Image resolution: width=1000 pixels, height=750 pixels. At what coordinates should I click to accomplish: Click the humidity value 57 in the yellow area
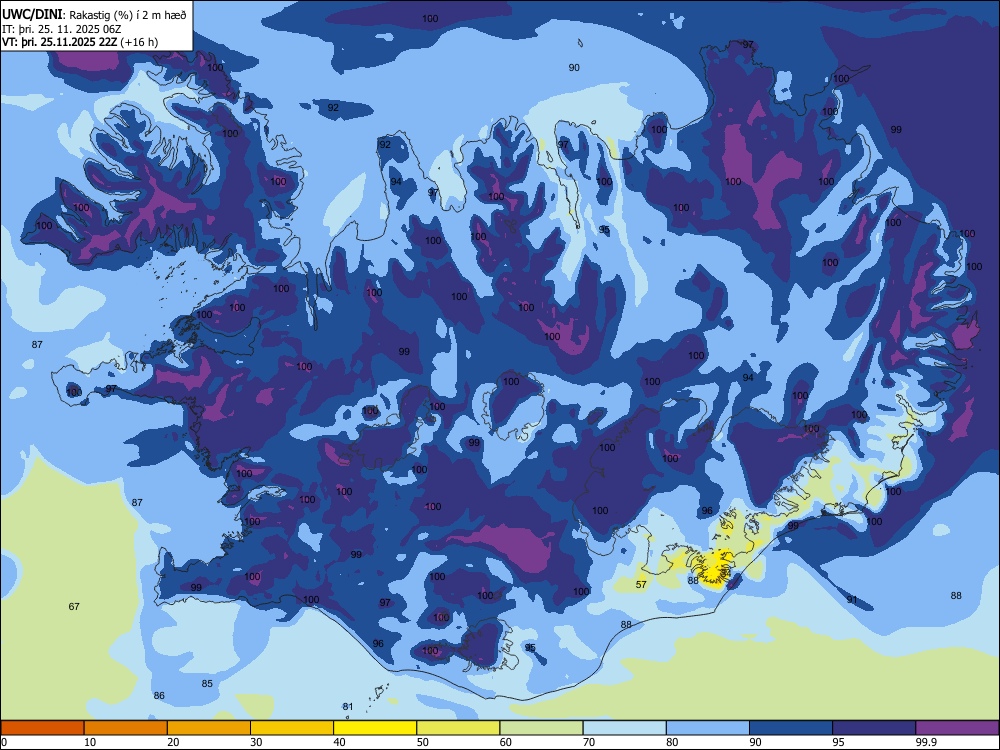point(642,584)
